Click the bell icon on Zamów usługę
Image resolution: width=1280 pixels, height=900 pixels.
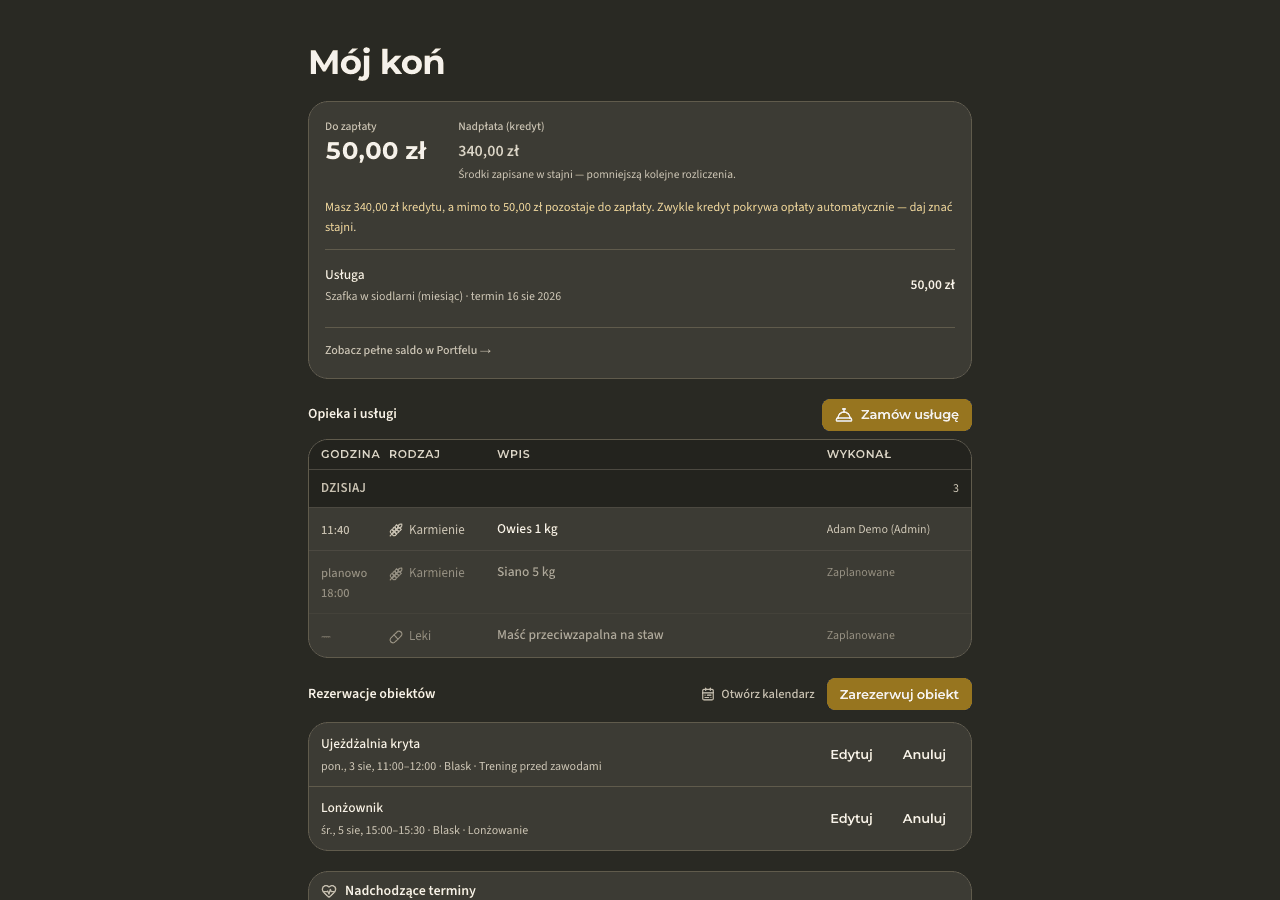[x=844, y=415]
